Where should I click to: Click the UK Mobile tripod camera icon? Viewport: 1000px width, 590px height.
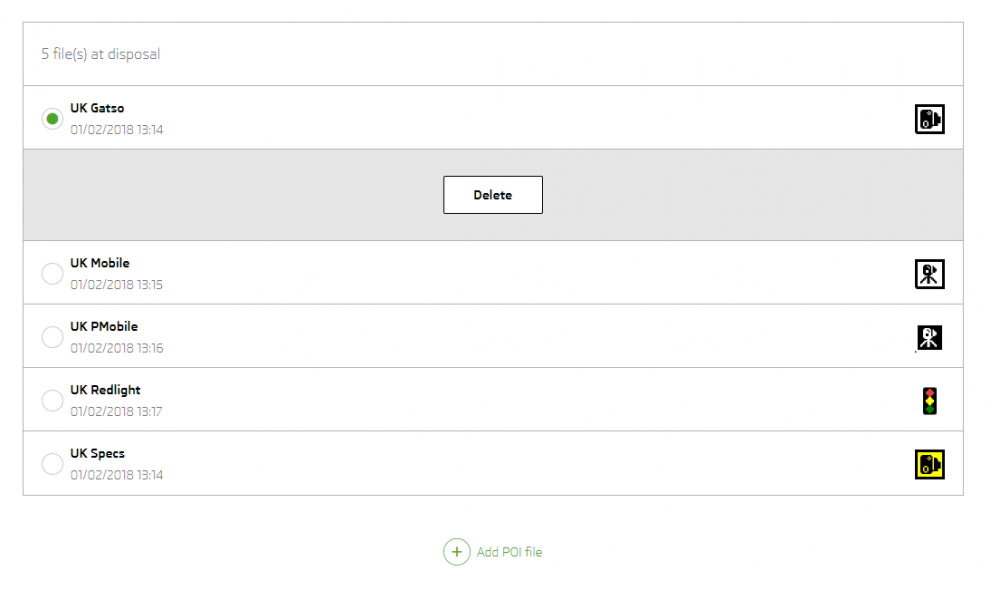click(929, 274)
